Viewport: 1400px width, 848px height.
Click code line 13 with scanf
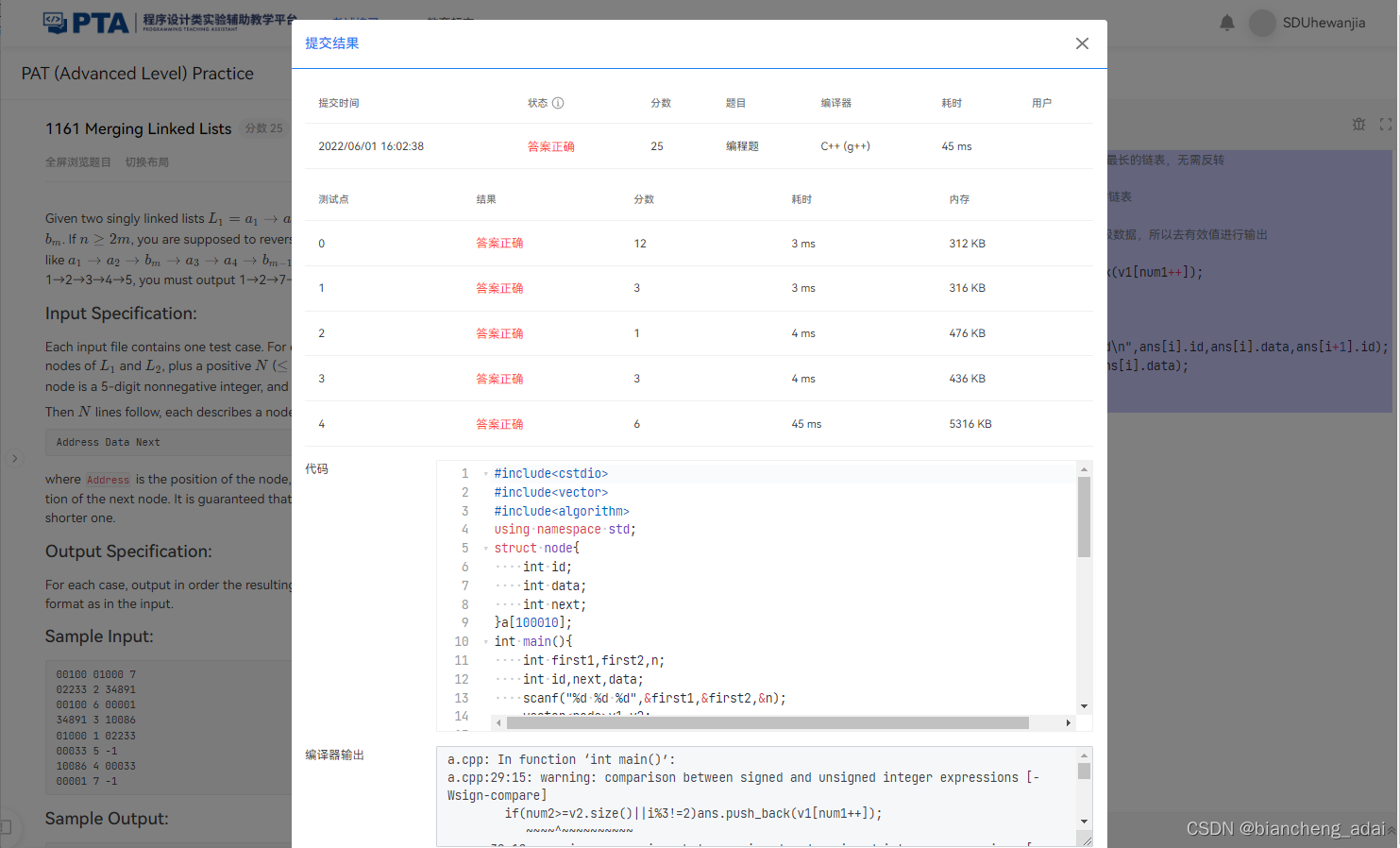654,698
